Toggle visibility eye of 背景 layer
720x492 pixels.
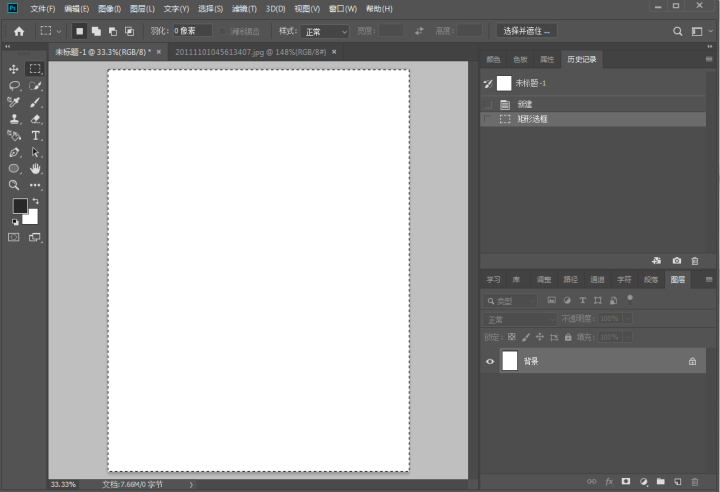[x=490, y=361]
